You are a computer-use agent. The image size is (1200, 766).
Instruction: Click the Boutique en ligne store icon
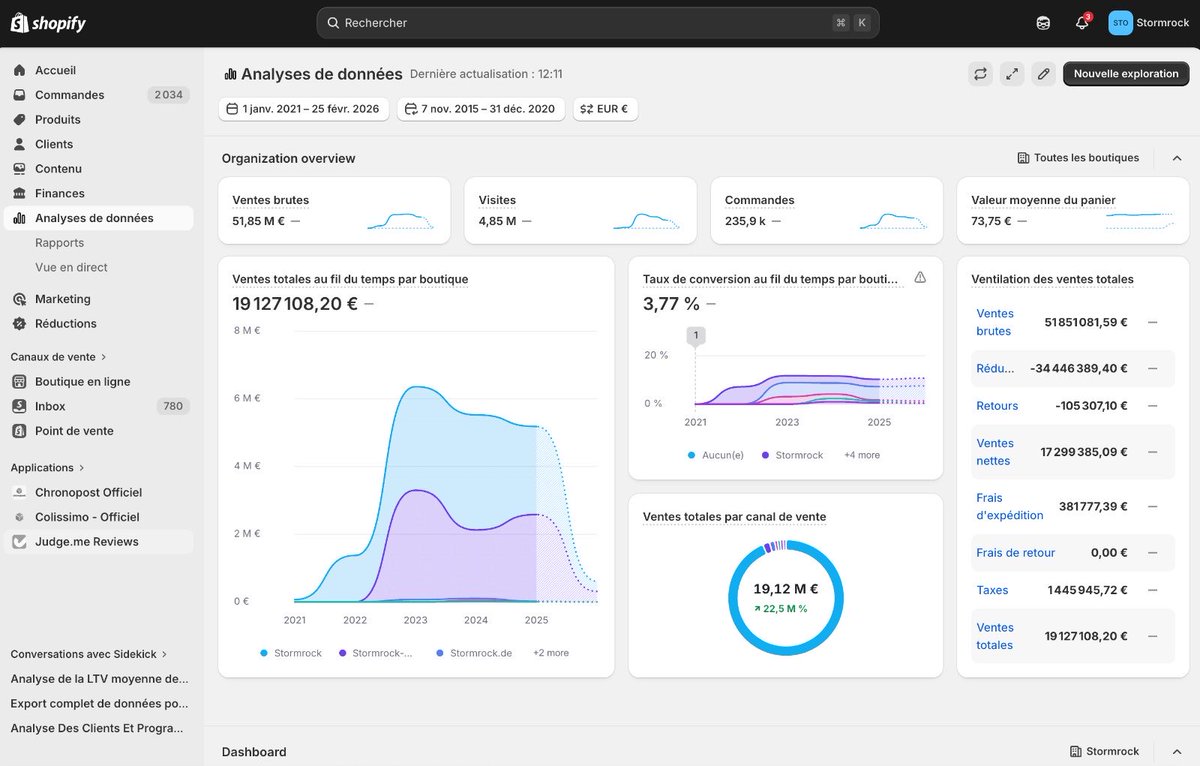point(20,381)
